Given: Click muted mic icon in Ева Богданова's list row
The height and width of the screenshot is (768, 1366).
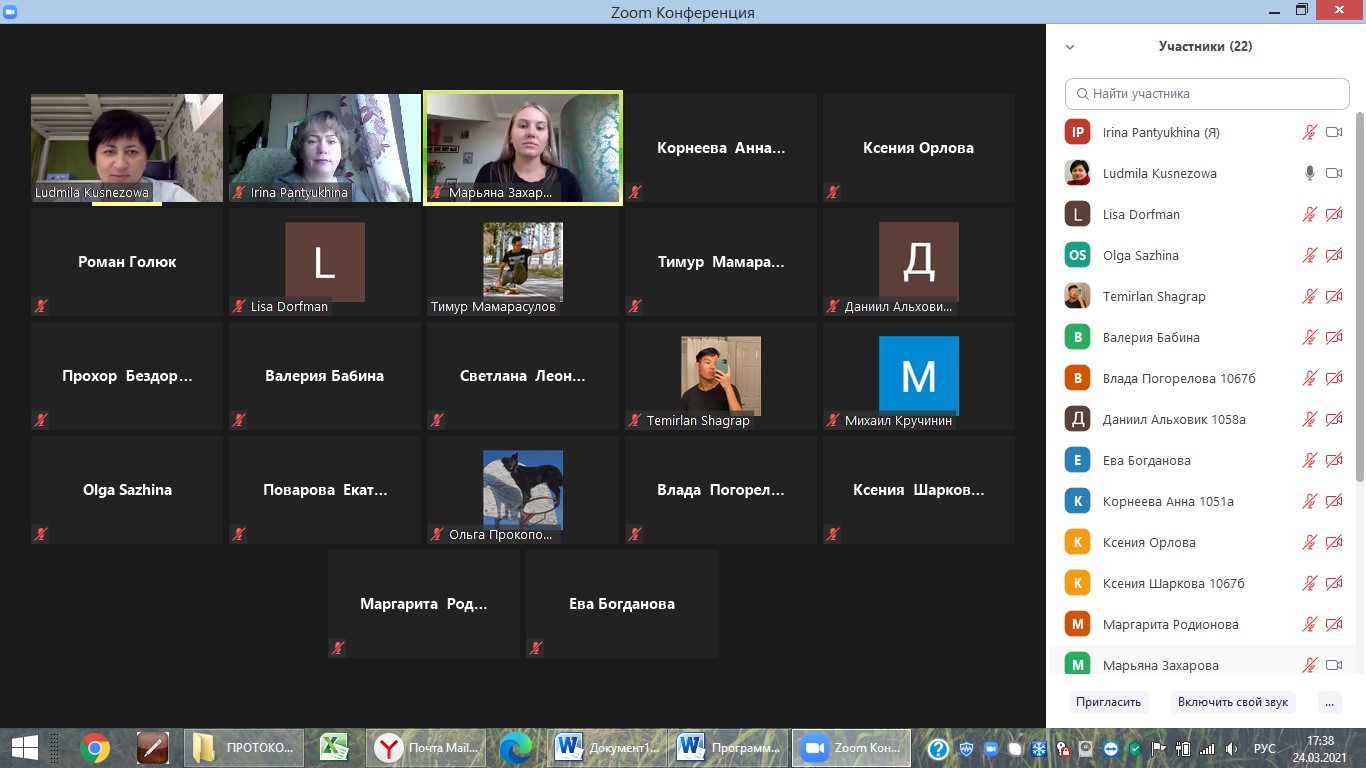Looking at the screenshot, I should point(1309,460).
